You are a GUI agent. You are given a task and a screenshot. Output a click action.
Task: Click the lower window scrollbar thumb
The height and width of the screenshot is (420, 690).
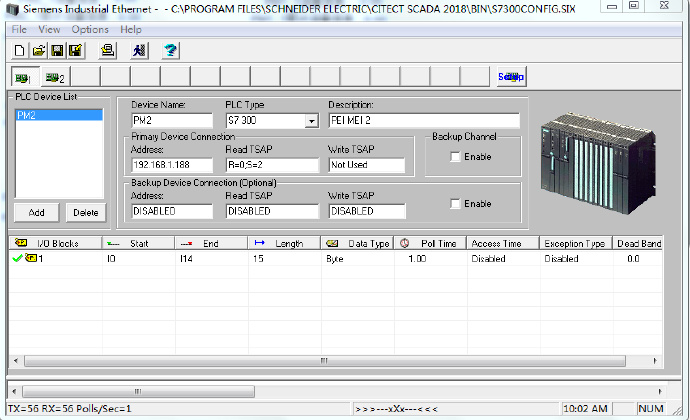[138, 391]
